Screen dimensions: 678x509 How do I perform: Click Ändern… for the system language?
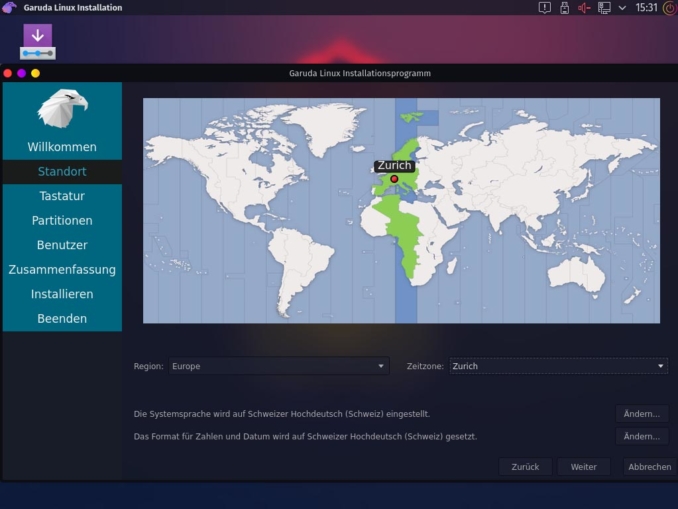click(x=641, y=413)
